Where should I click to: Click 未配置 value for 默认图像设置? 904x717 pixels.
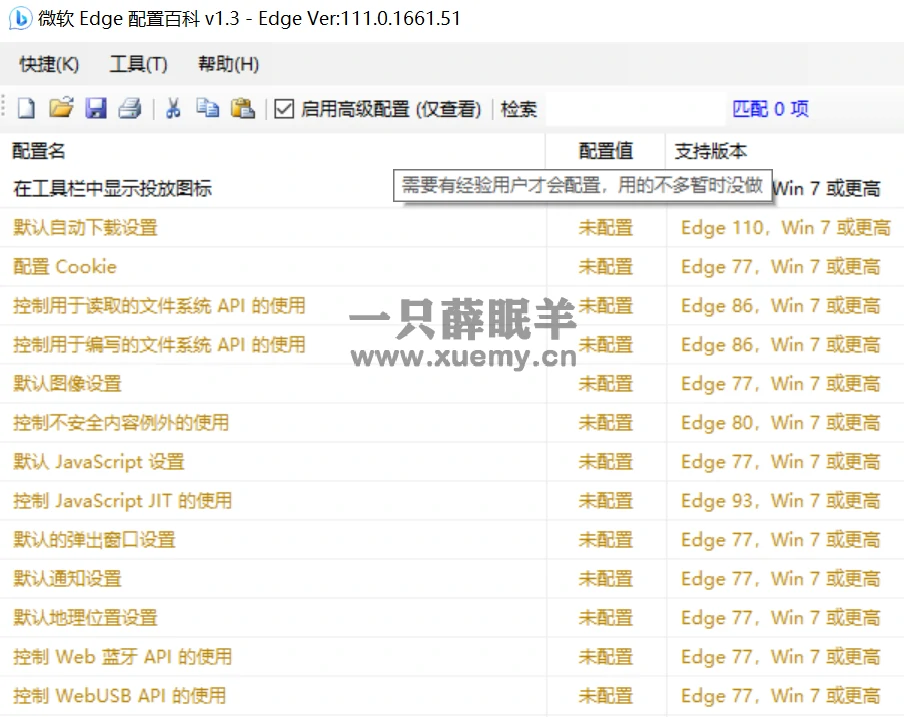605,384
